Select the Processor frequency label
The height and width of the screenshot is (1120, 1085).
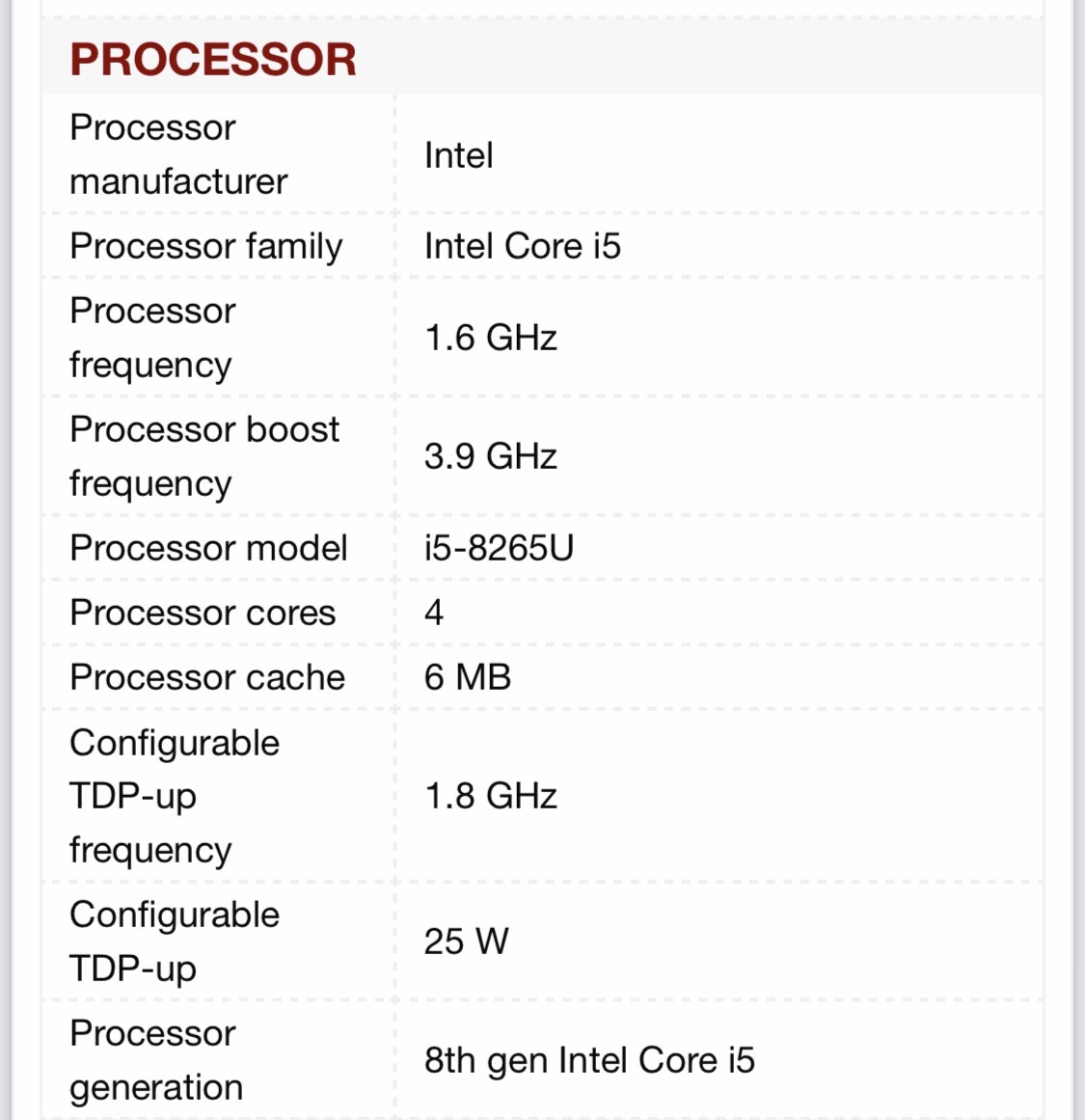(152, 337)
